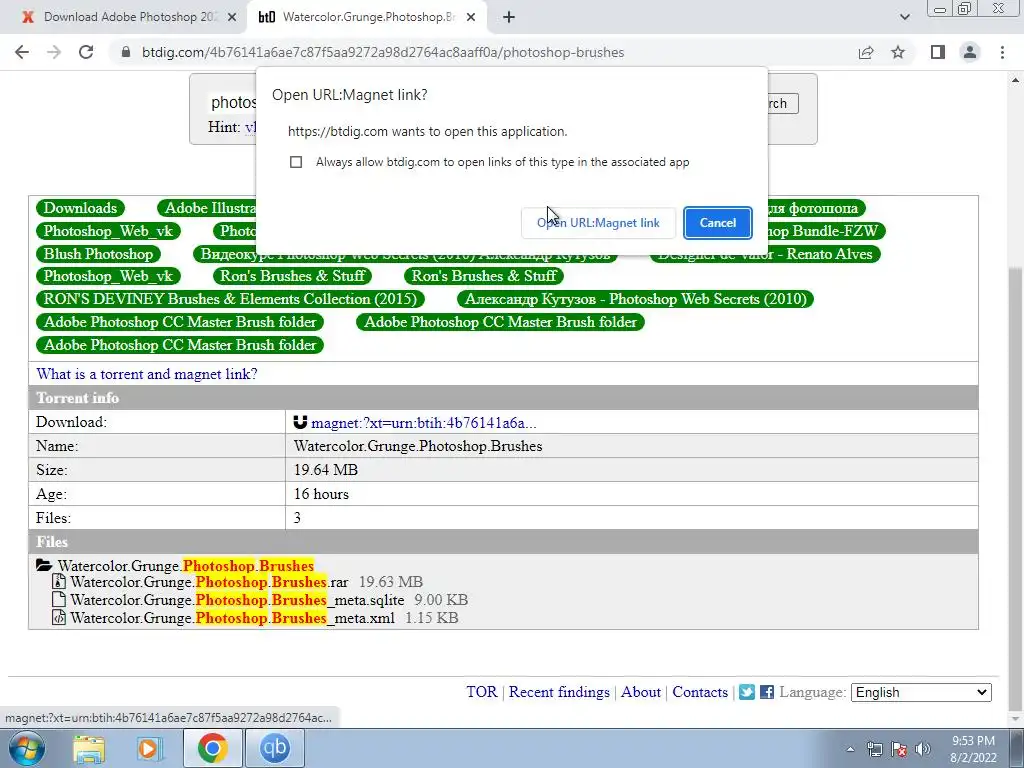Click the Blush Photoshop tag
The width and height of the screenshot is (1024, 768).
(98, 254)
